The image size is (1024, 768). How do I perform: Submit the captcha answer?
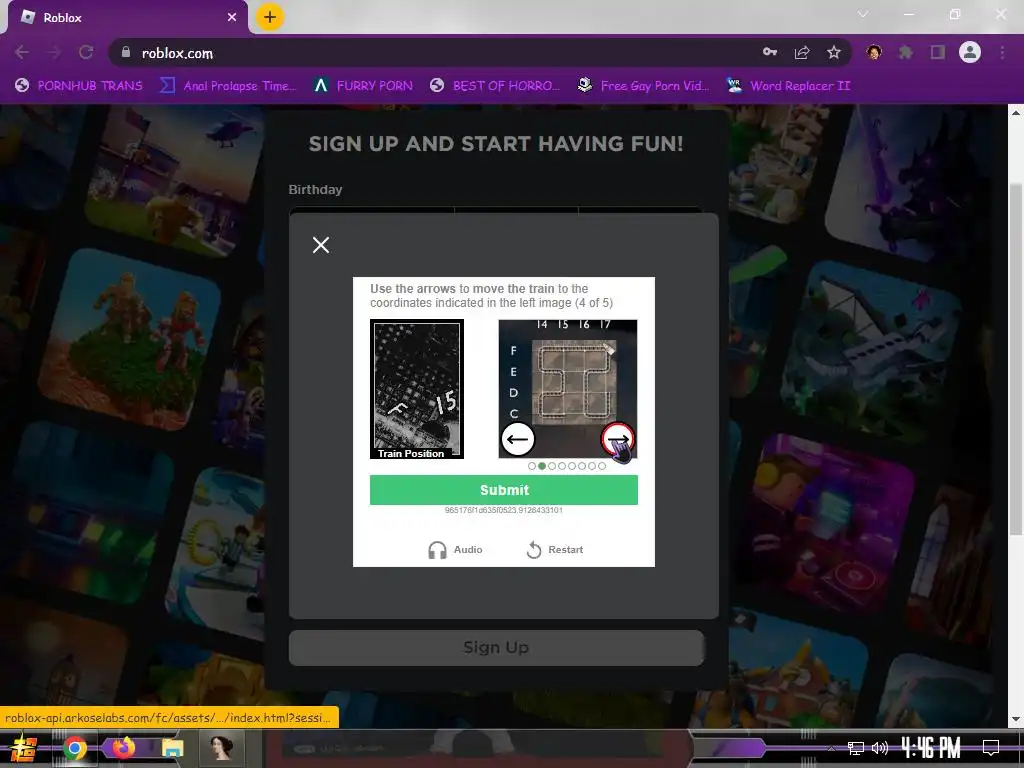(x=504, y=490)
